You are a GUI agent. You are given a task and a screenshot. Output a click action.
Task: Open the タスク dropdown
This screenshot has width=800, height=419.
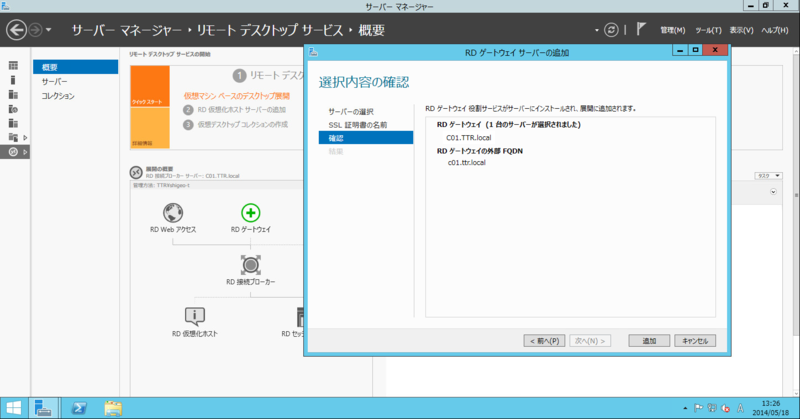click(768, 176)
